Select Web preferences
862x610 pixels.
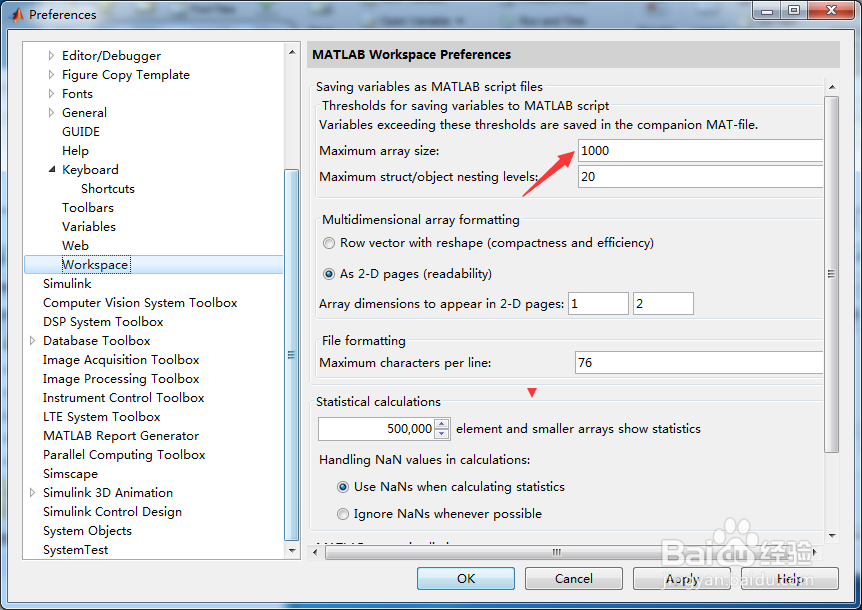(75, 246)
